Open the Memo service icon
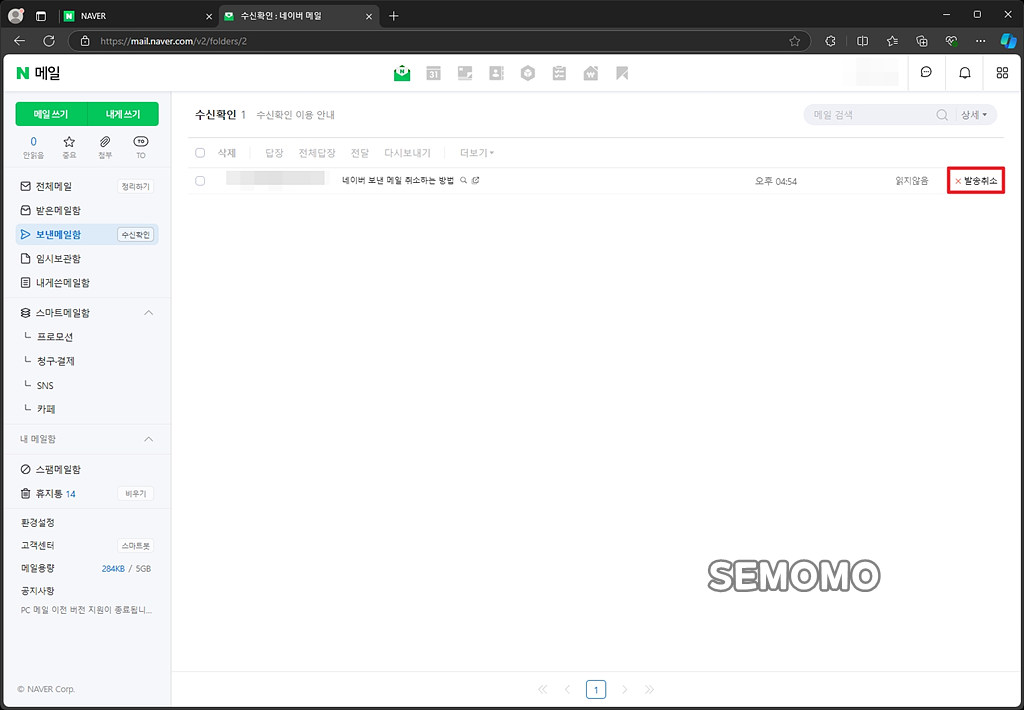Viewport: 1024px width, 710px height. pos(465,73)
